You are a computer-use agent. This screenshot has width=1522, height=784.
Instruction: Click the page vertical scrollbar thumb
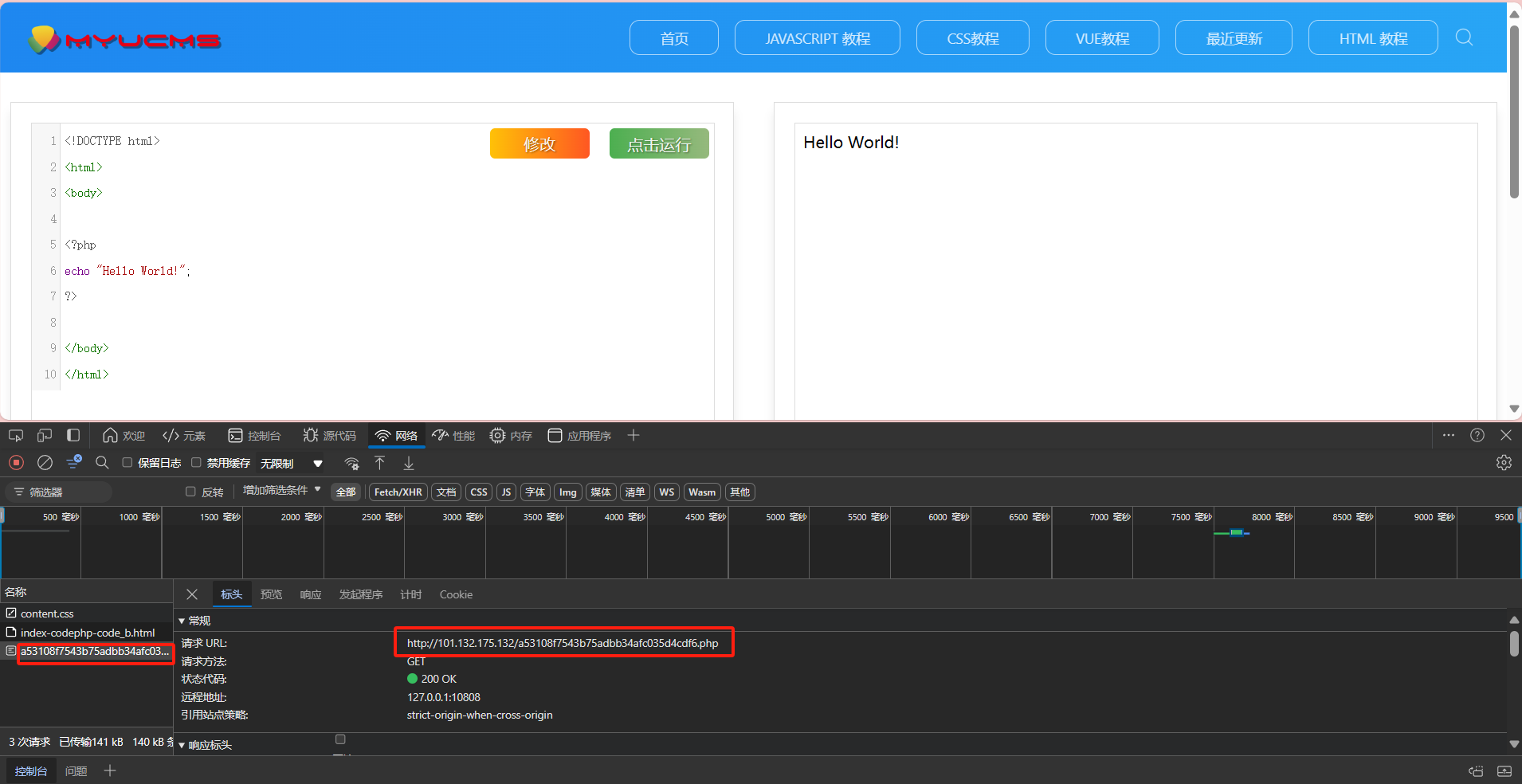pyautogui.click(x=1514, y=112)
